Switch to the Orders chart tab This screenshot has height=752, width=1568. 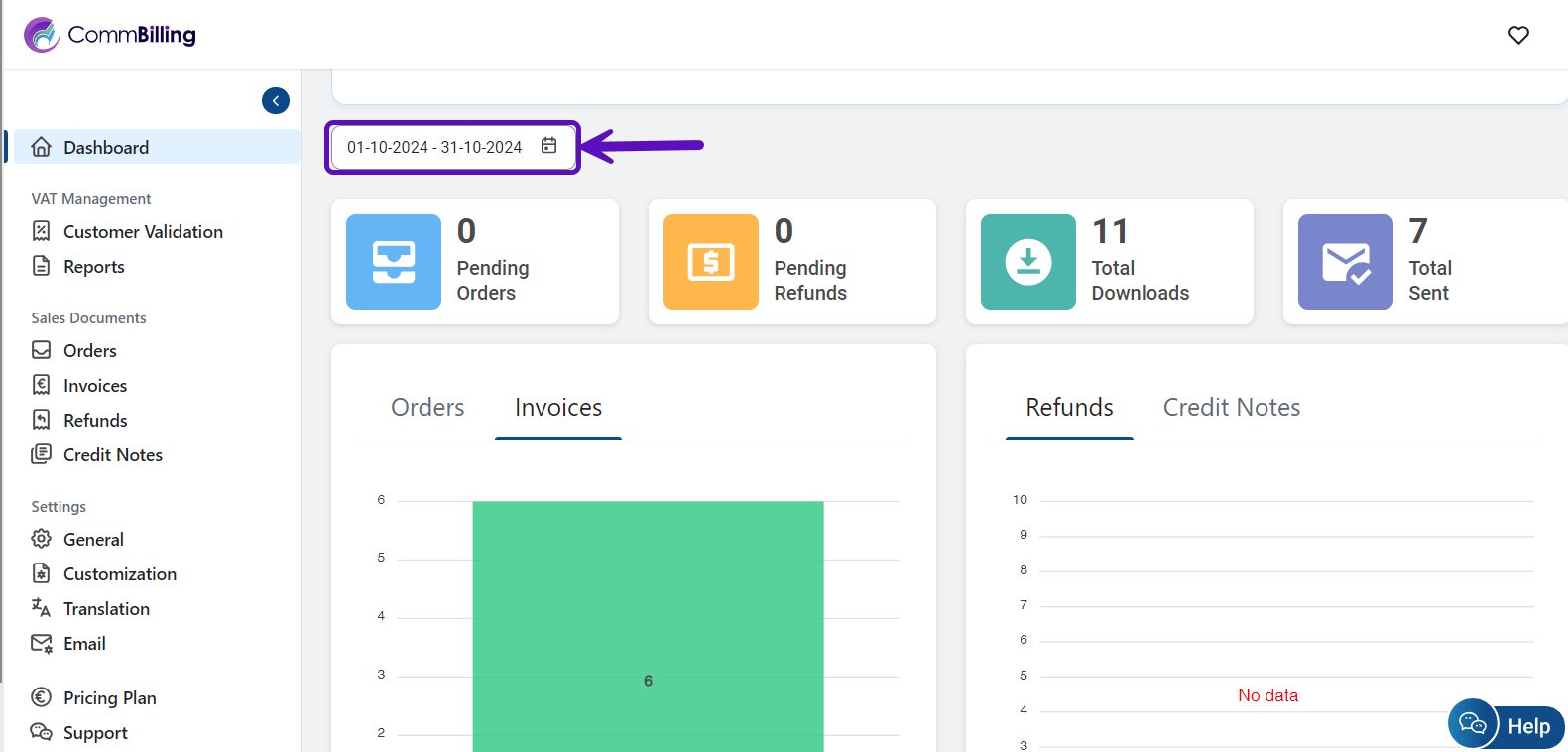pyautogui.click(x=427, y=408)
